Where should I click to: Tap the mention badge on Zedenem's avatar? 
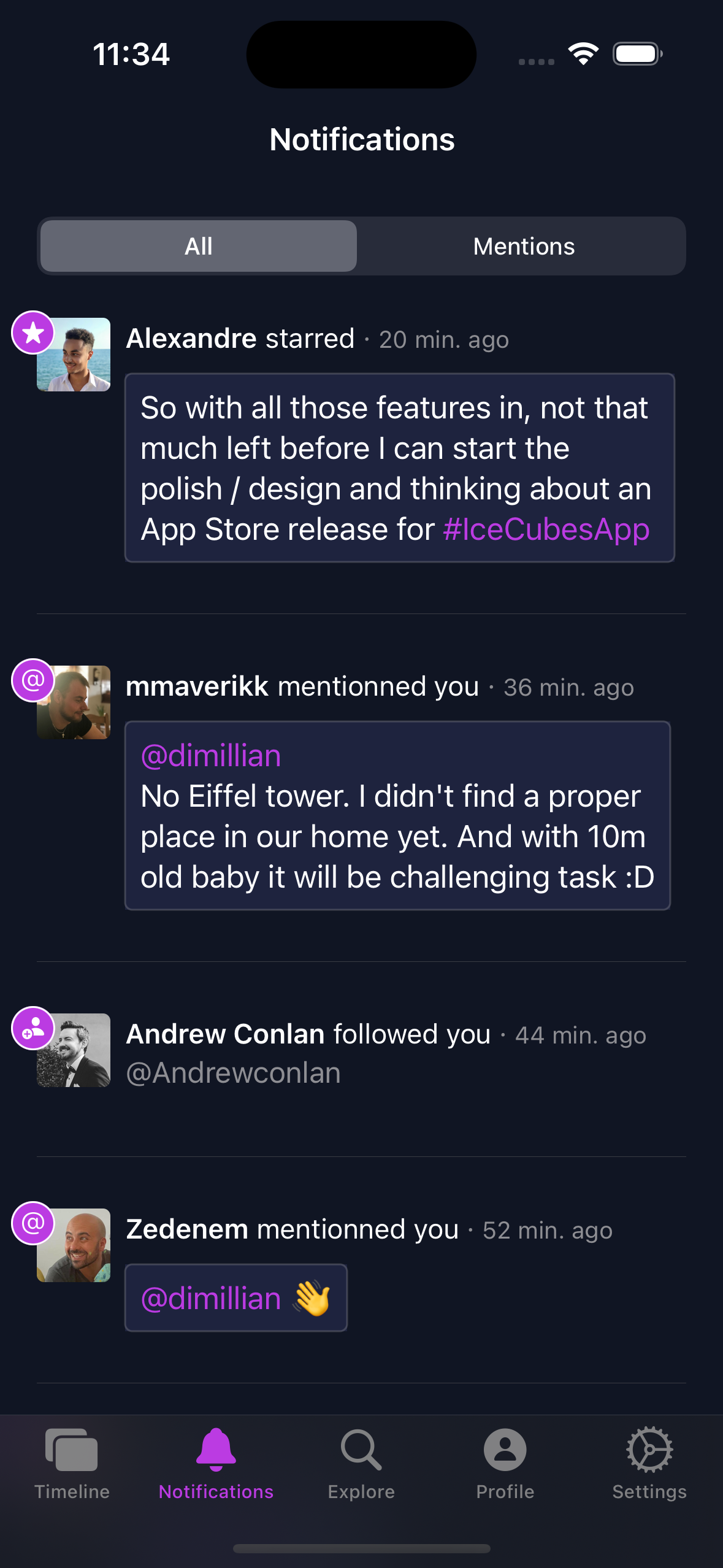tap(33, 1223)
